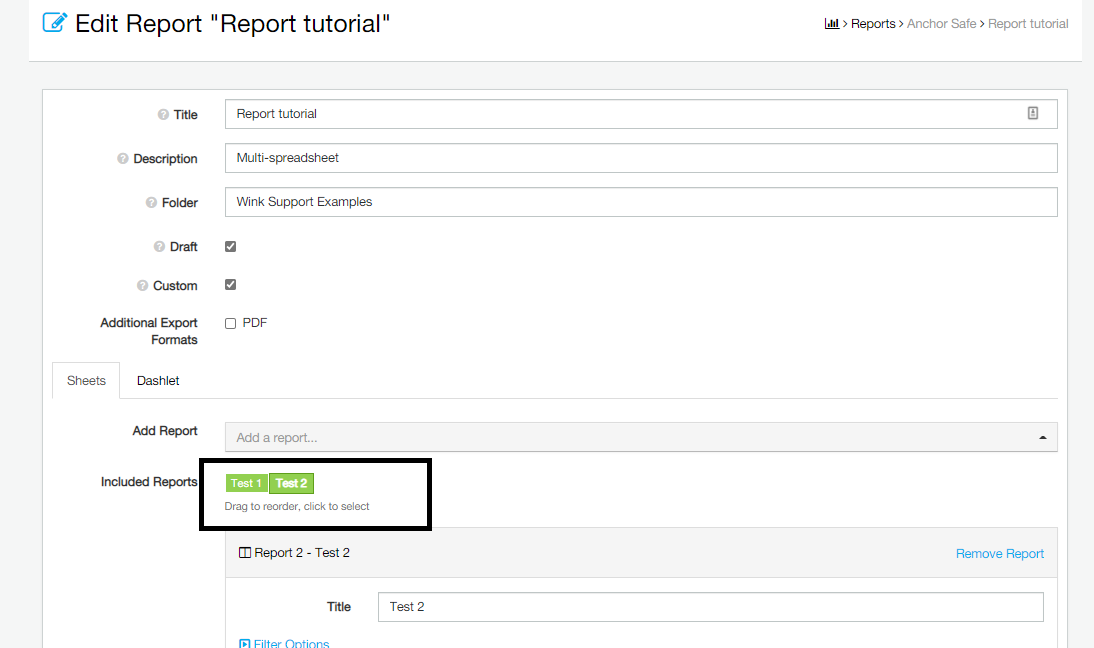Click the Description field containing Multi-spreadsheet

(x=640, y=158)
